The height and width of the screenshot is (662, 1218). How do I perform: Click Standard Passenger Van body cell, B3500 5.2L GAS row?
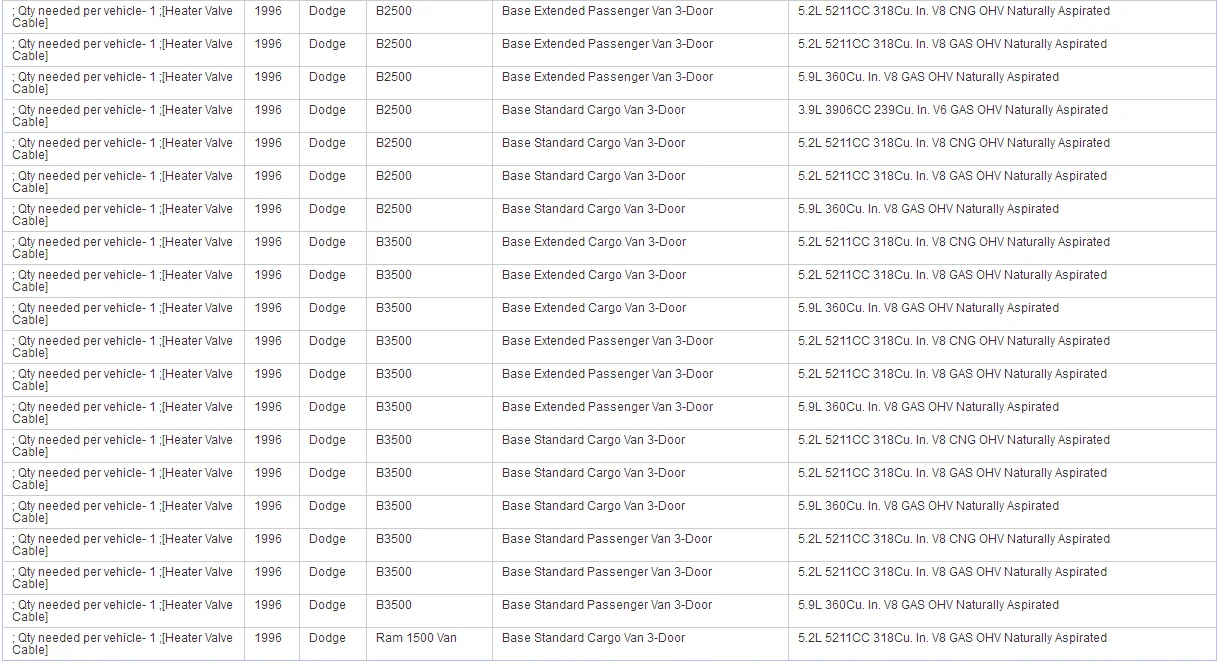[x=640, y=578]
